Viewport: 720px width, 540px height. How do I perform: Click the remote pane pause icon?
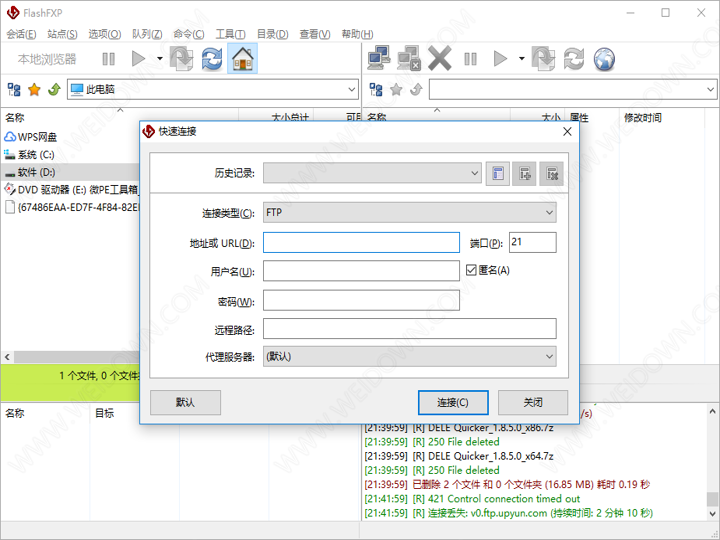tap(470, 59)
